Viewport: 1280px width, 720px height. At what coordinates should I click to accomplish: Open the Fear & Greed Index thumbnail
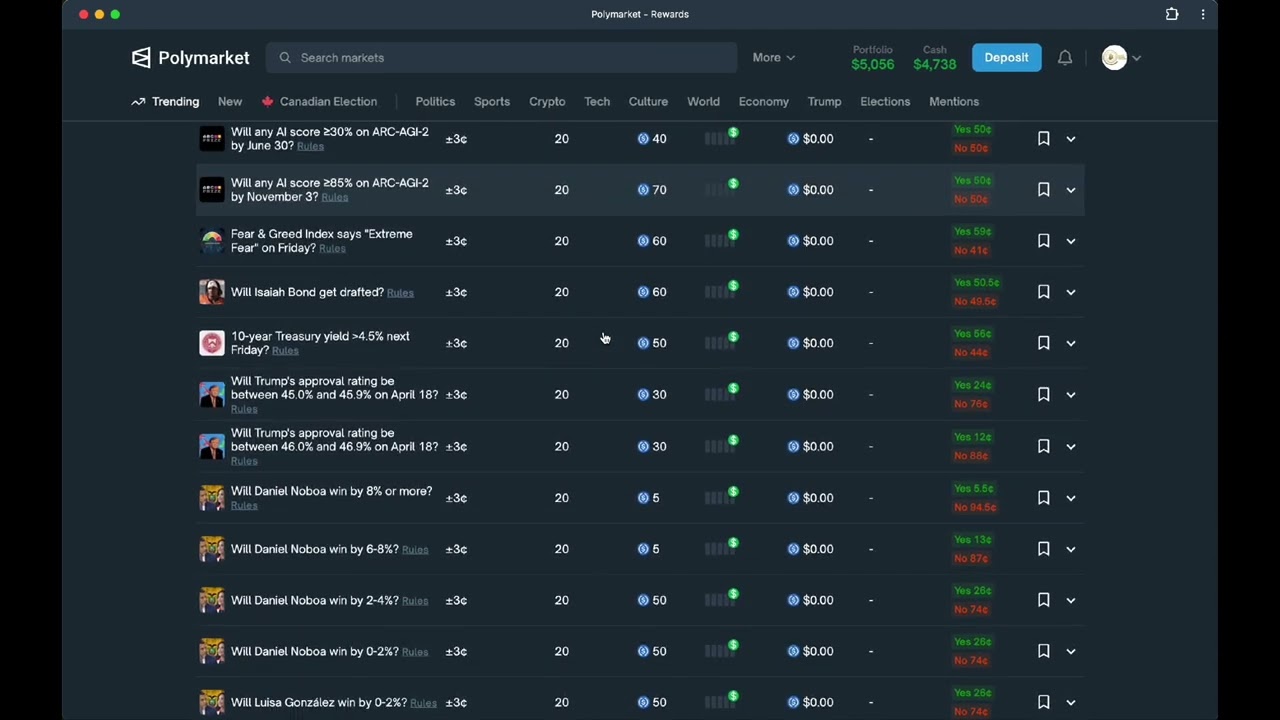coord(212,241)
